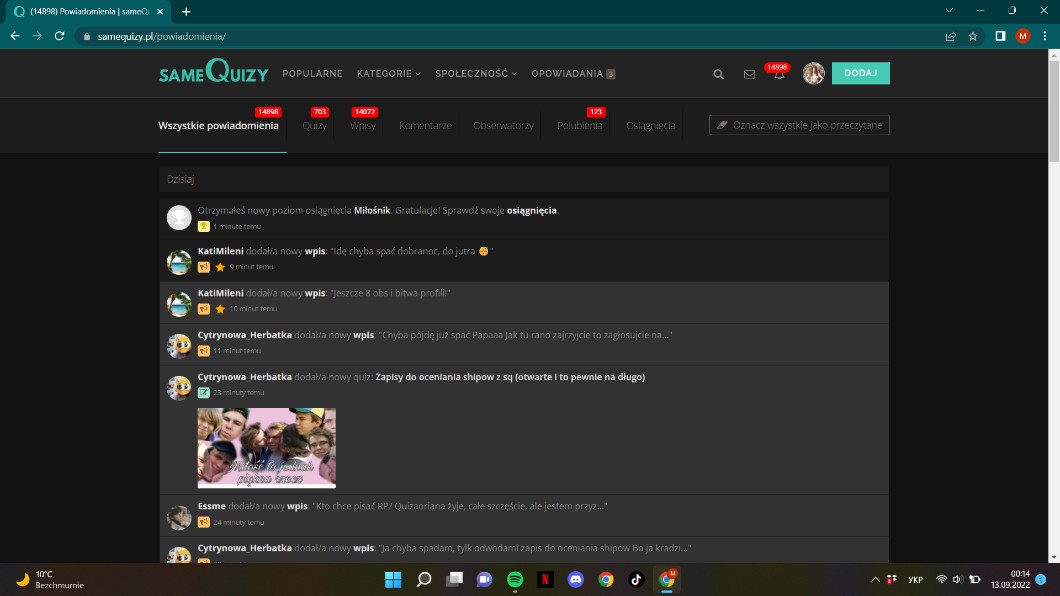The height and width of the screenshot is (596, 1060).
Task: Open the user profile avatar
Action: 813,73
